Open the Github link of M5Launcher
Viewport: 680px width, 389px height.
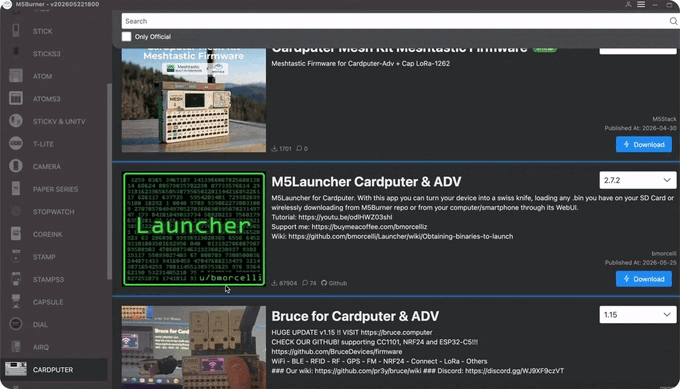pyautogui.click(x=334, y=283)
